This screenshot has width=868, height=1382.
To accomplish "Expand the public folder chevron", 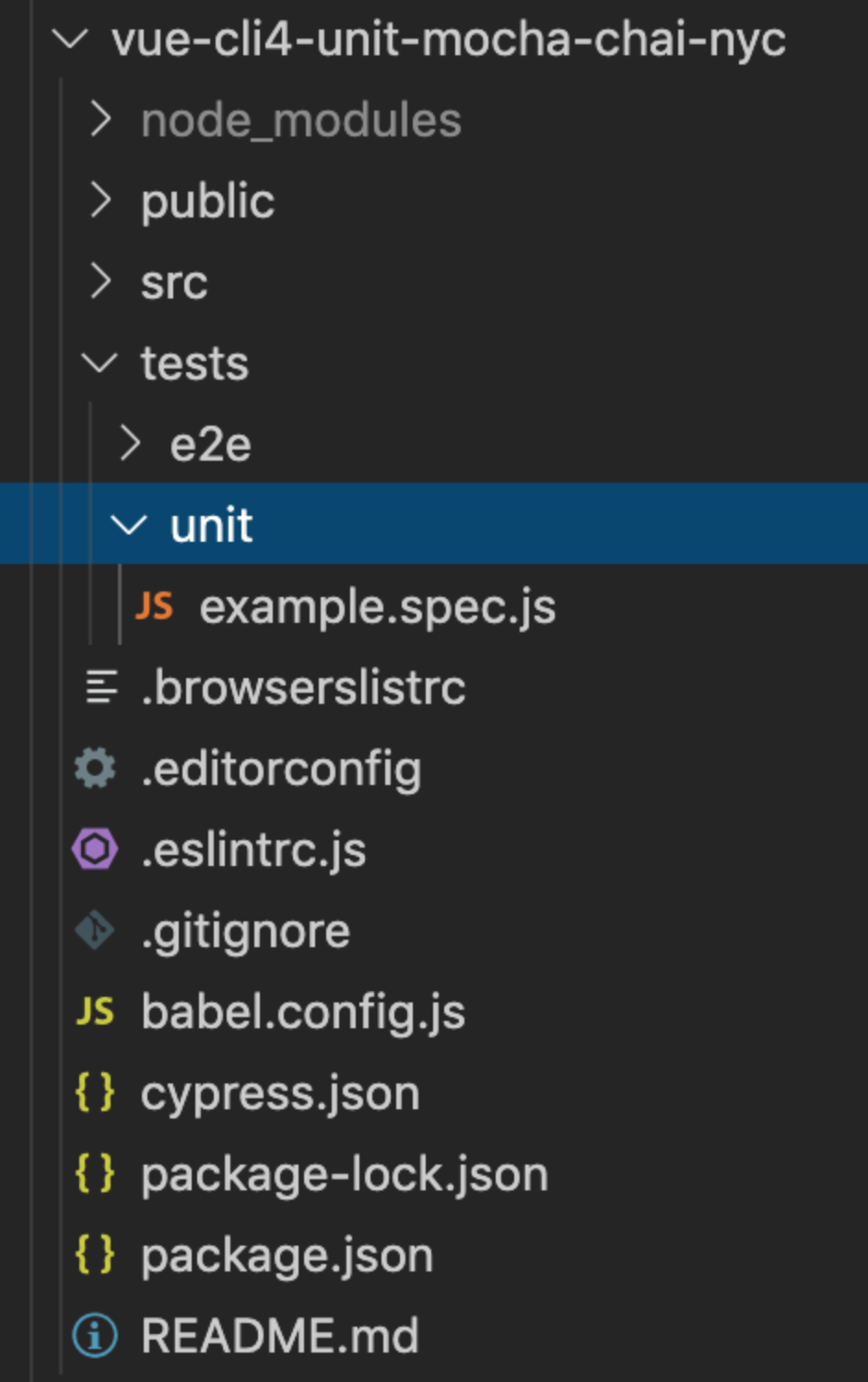I will coord(100,201).
